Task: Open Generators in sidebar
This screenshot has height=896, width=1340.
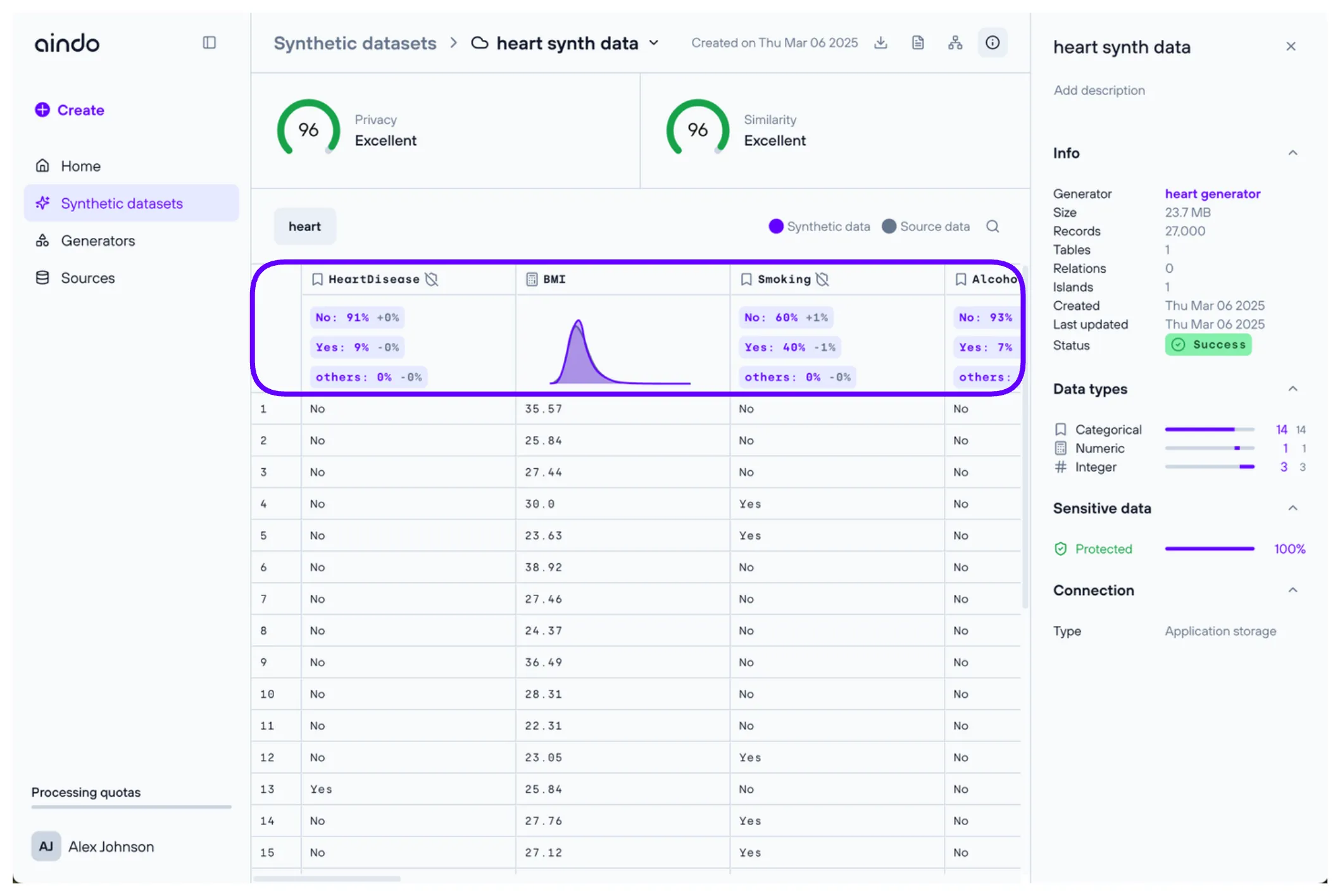Action: tap(97, 241)
